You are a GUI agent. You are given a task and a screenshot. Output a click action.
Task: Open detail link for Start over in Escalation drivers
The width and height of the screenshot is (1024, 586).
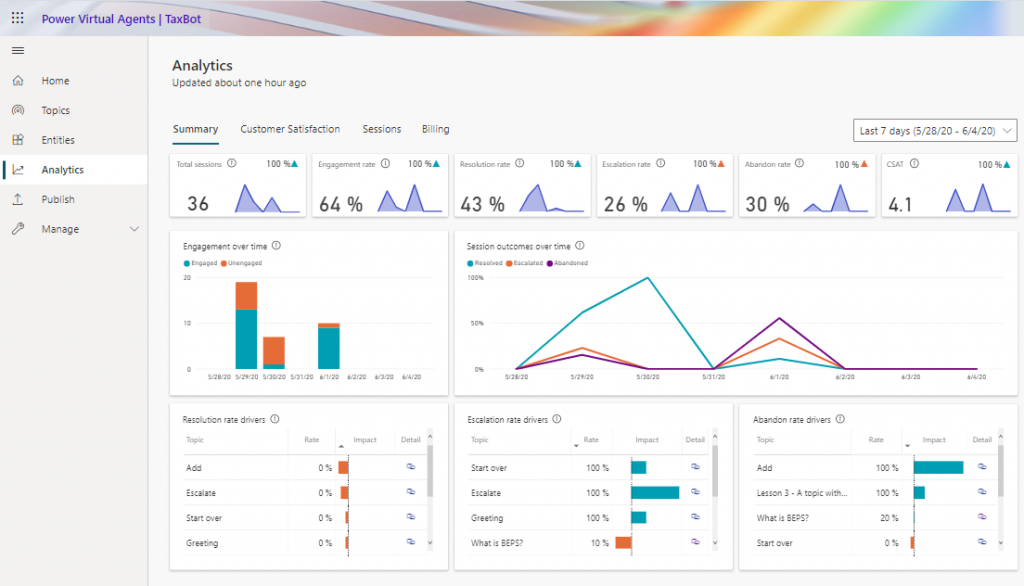(x=696, y=466)
